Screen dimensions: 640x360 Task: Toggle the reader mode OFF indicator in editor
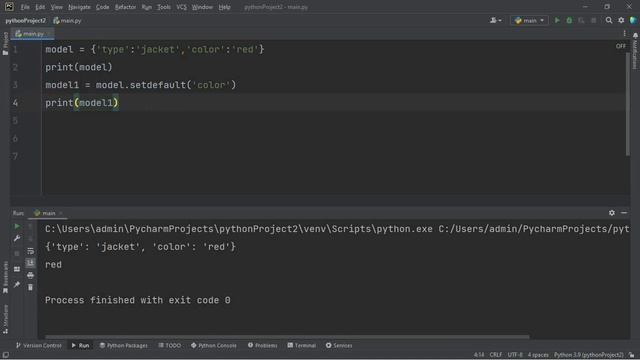tap(620, 46)
